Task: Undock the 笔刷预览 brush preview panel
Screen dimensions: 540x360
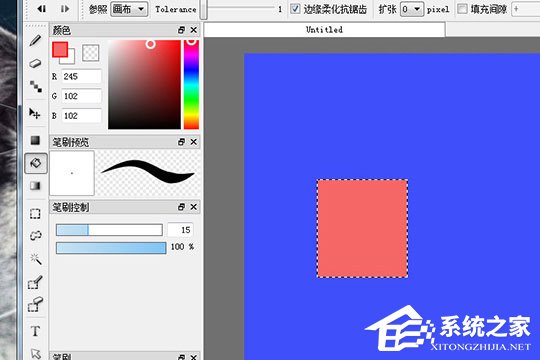Action: point(181,142)
